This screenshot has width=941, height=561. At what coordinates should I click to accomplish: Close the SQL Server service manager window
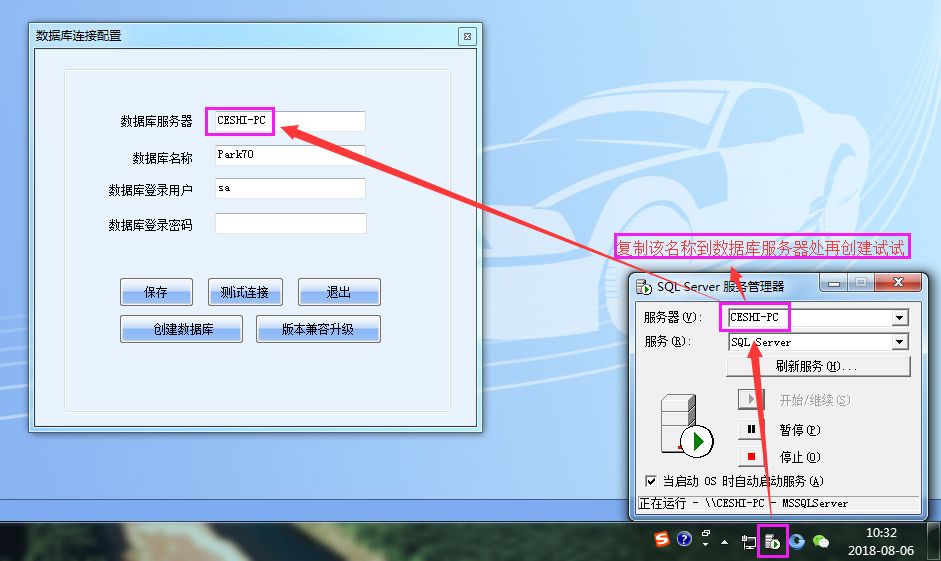(898, 282)
